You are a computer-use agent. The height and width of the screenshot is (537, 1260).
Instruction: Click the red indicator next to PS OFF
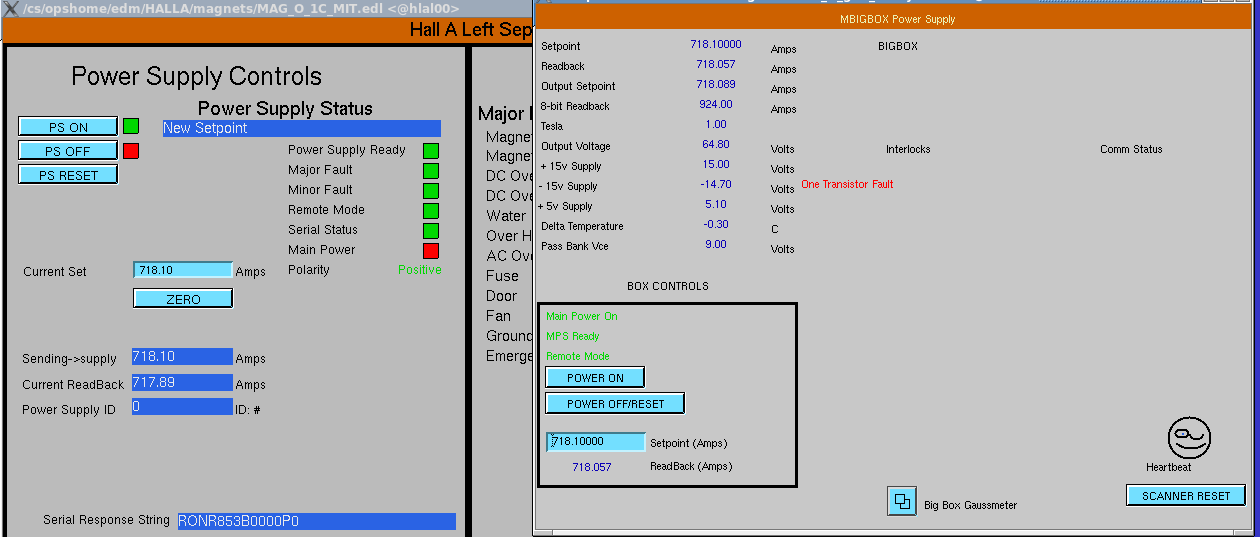click(x=131, y=151)
